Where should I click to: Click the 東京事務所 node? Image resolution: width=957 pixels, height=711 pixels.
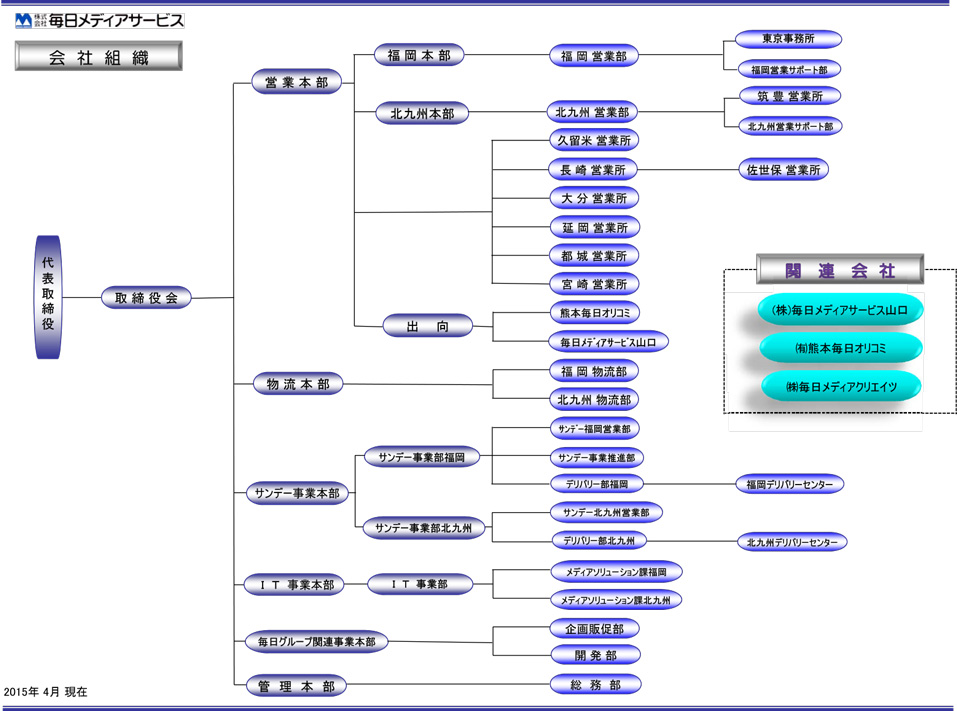pyautogui.click(x=789, y=39)
